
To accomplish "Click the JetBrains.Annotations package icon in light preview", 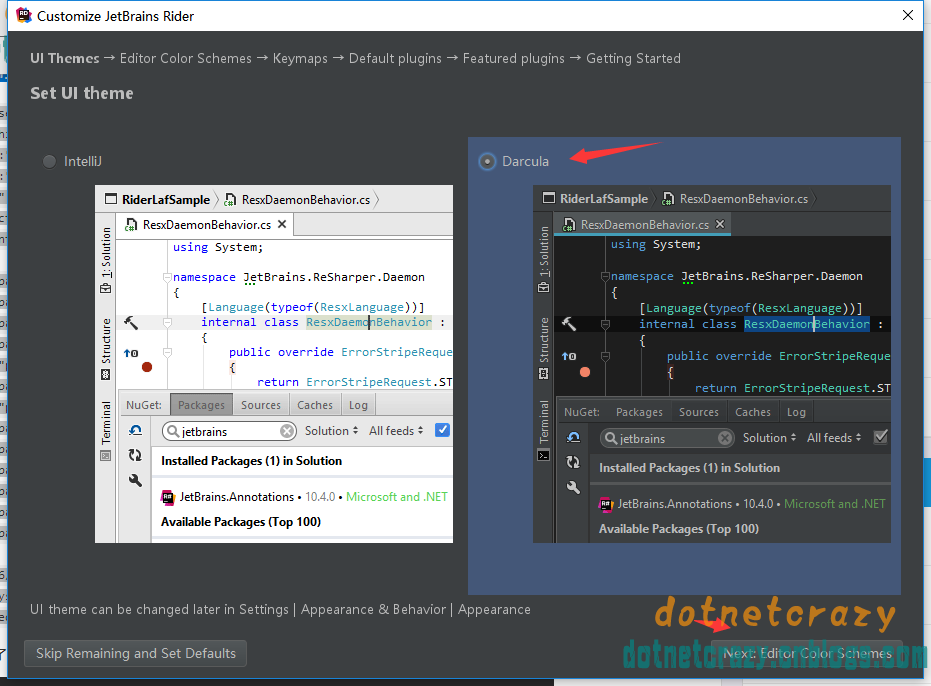I will coord(168,497).
